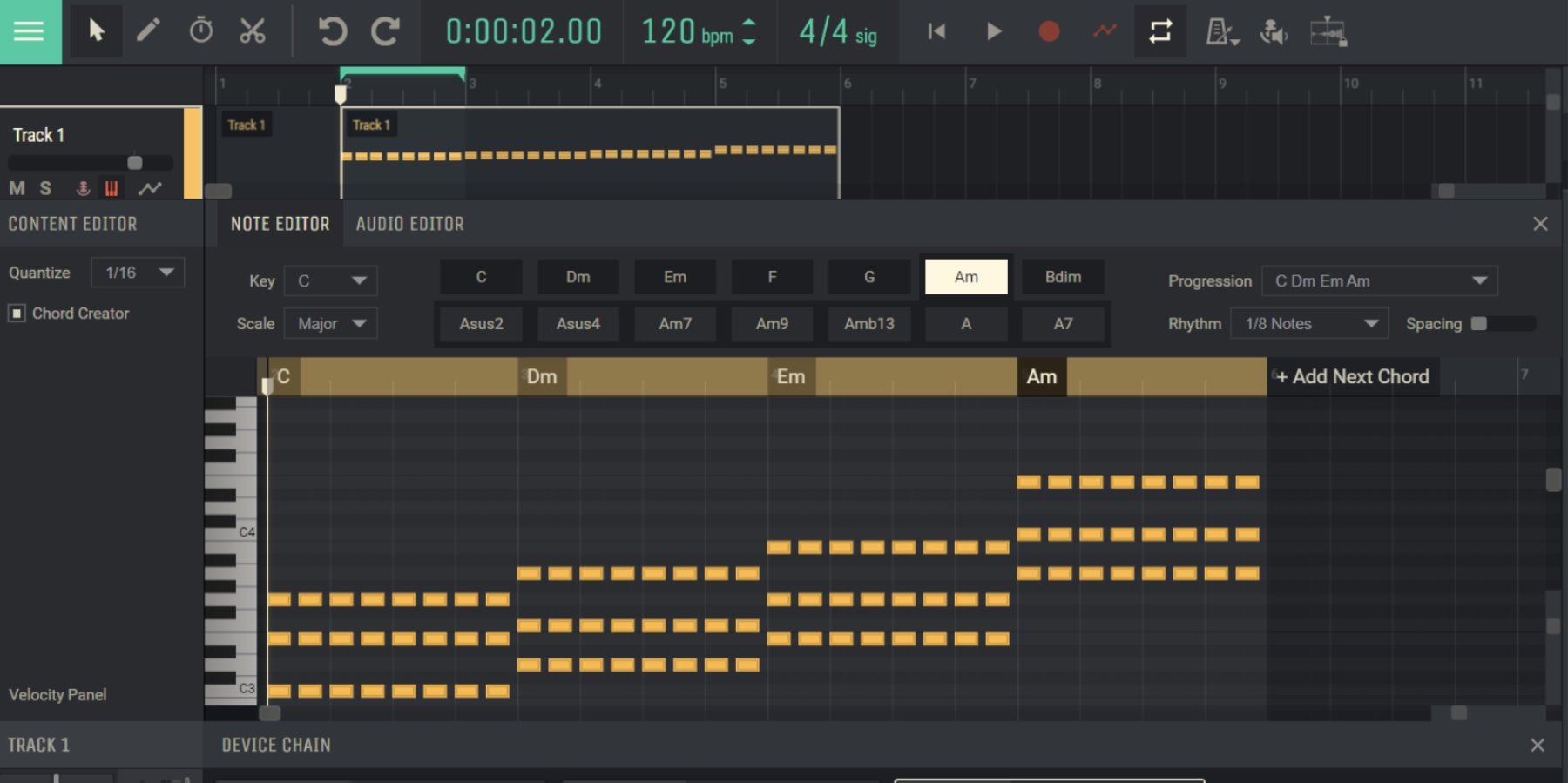This screenshot has height=783, width=1568.
Task: Select the stopwatch time tool
Action: 200,31
